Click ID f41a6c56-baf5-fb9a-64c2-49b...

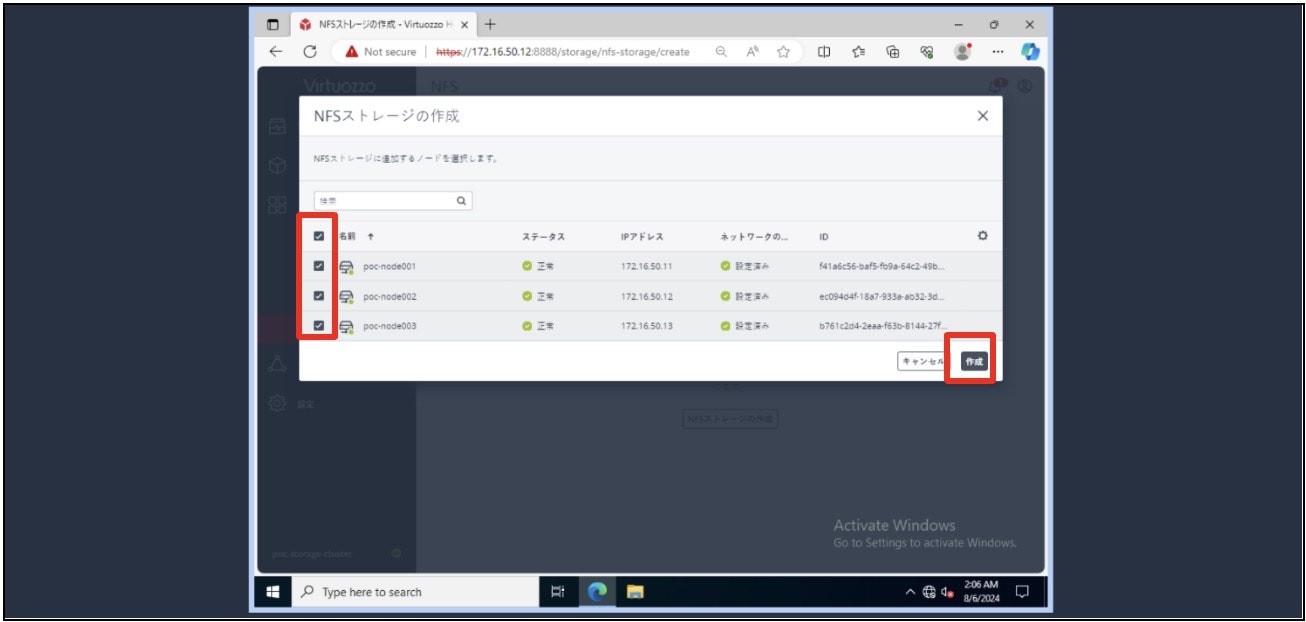click(x=881, y=267)
